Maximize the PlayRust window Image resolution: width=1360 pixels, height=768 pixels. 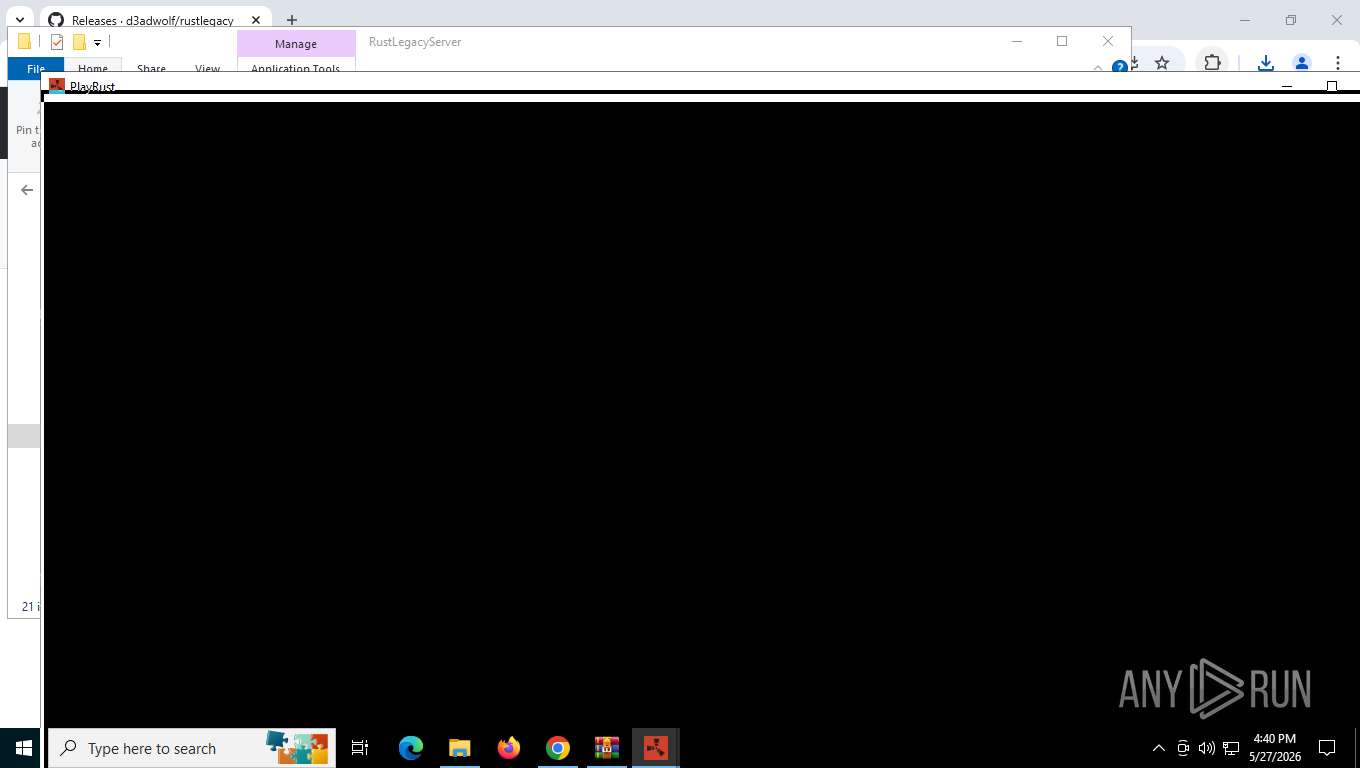(1332, 86)
